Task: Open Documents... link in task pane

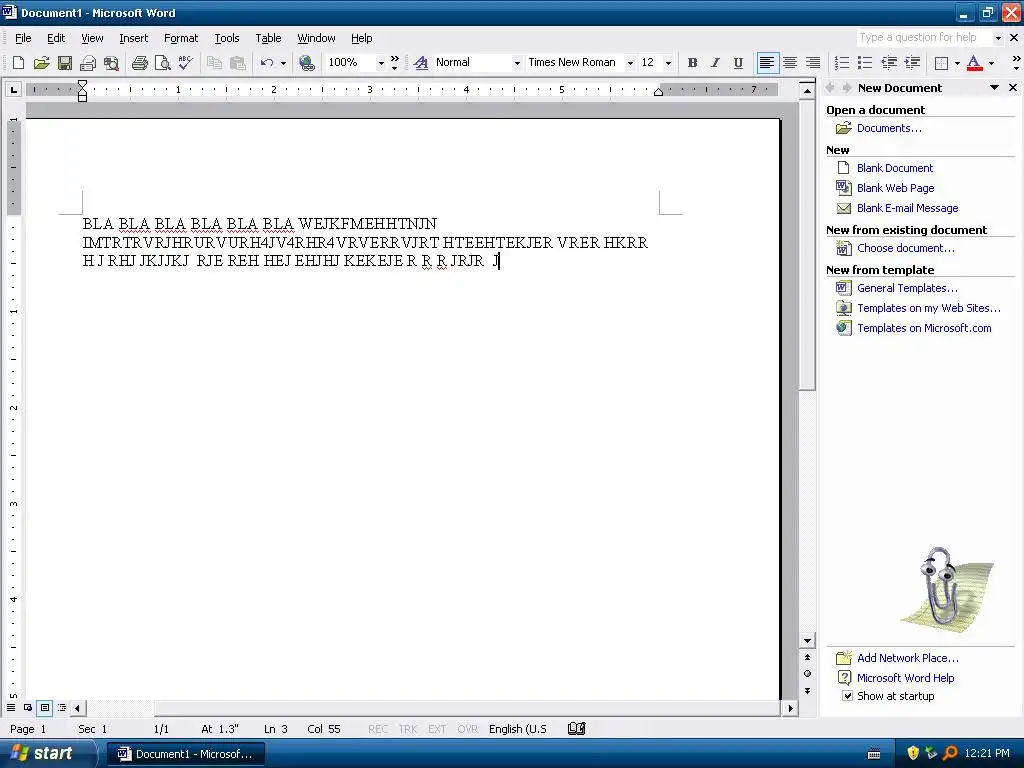Action: point(889,128)
